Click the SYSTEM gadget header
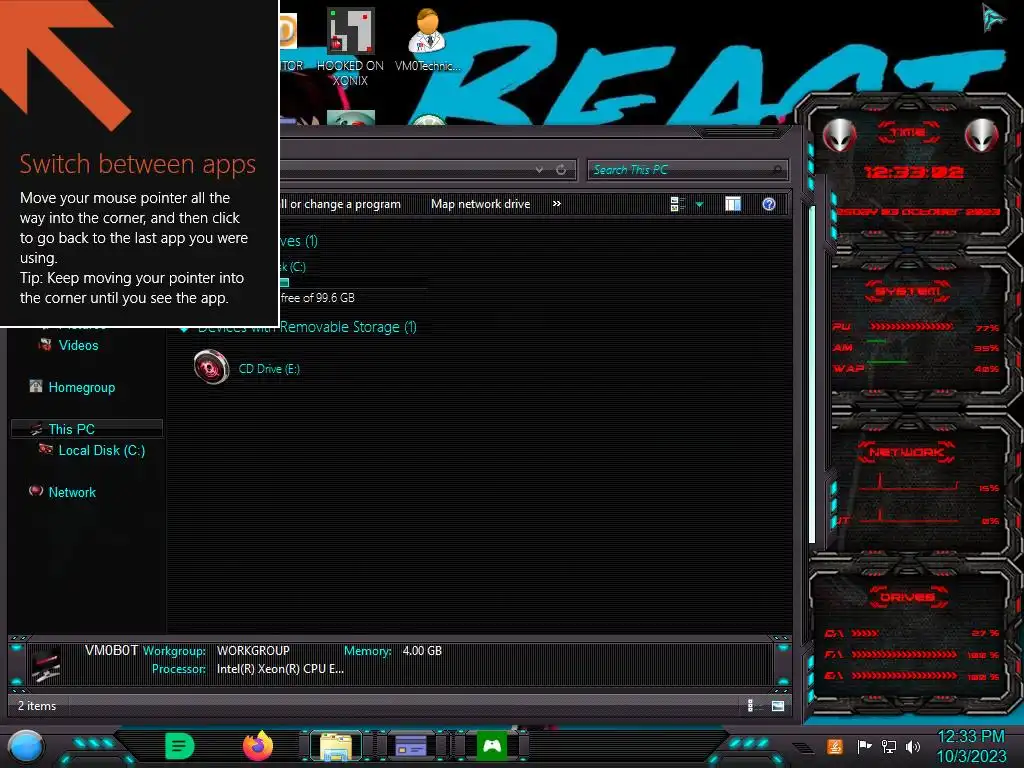 [907, 291]
